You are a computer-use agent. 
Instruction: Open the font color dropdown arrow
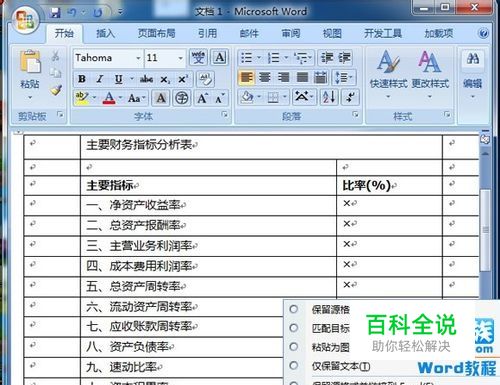[120, 98]
